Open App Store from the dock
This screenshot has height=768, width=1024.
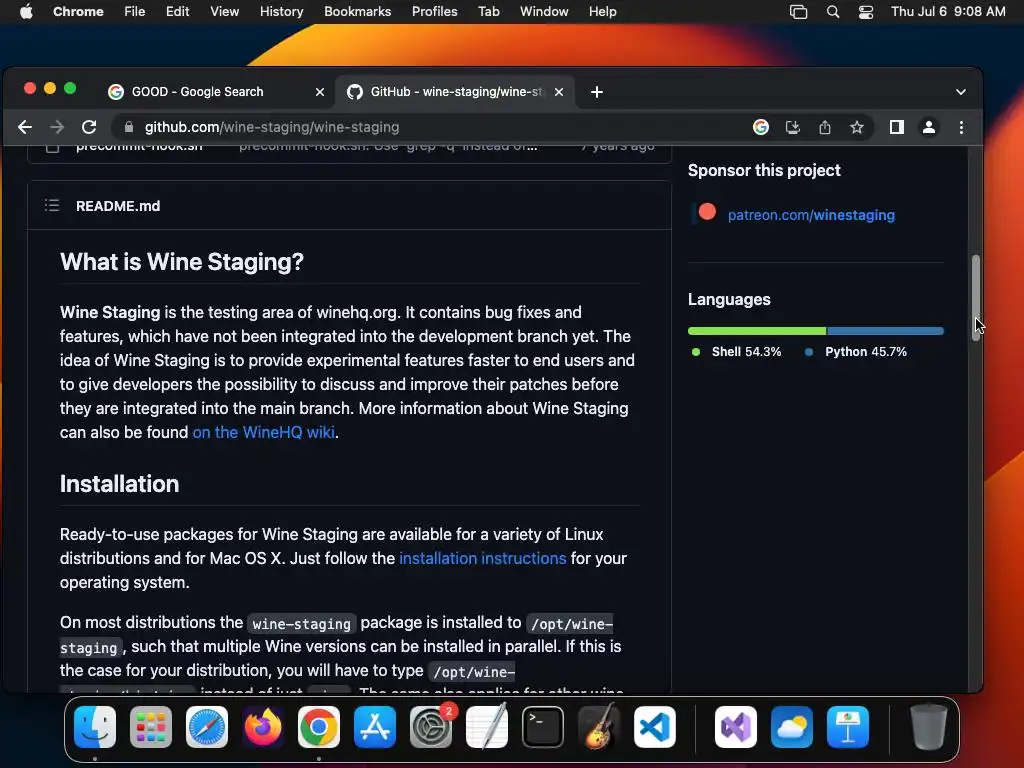[375, 727]
